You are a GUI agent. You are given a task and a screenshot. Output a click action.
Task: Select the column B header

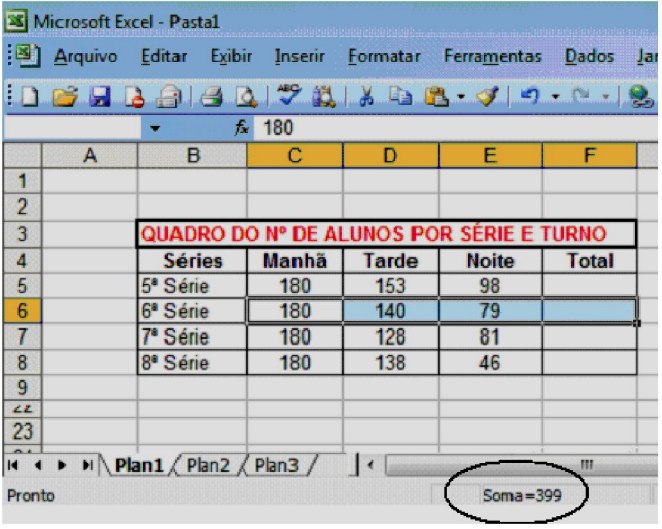click(x=193, y=156)
